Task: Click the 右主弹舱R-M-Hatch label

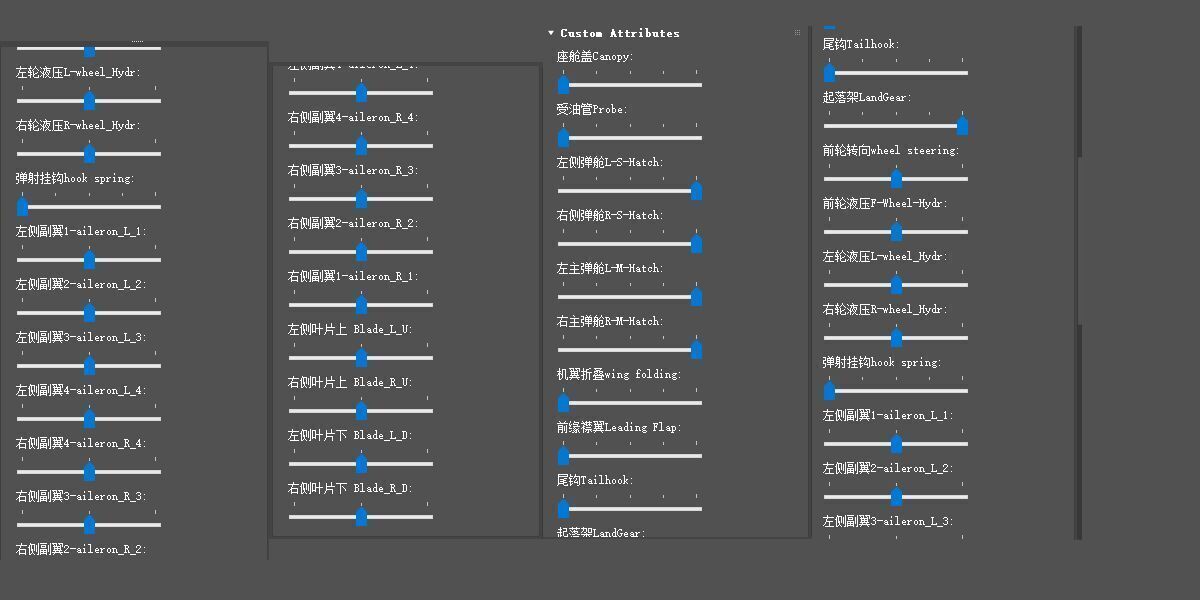Action: coord(609,322)
